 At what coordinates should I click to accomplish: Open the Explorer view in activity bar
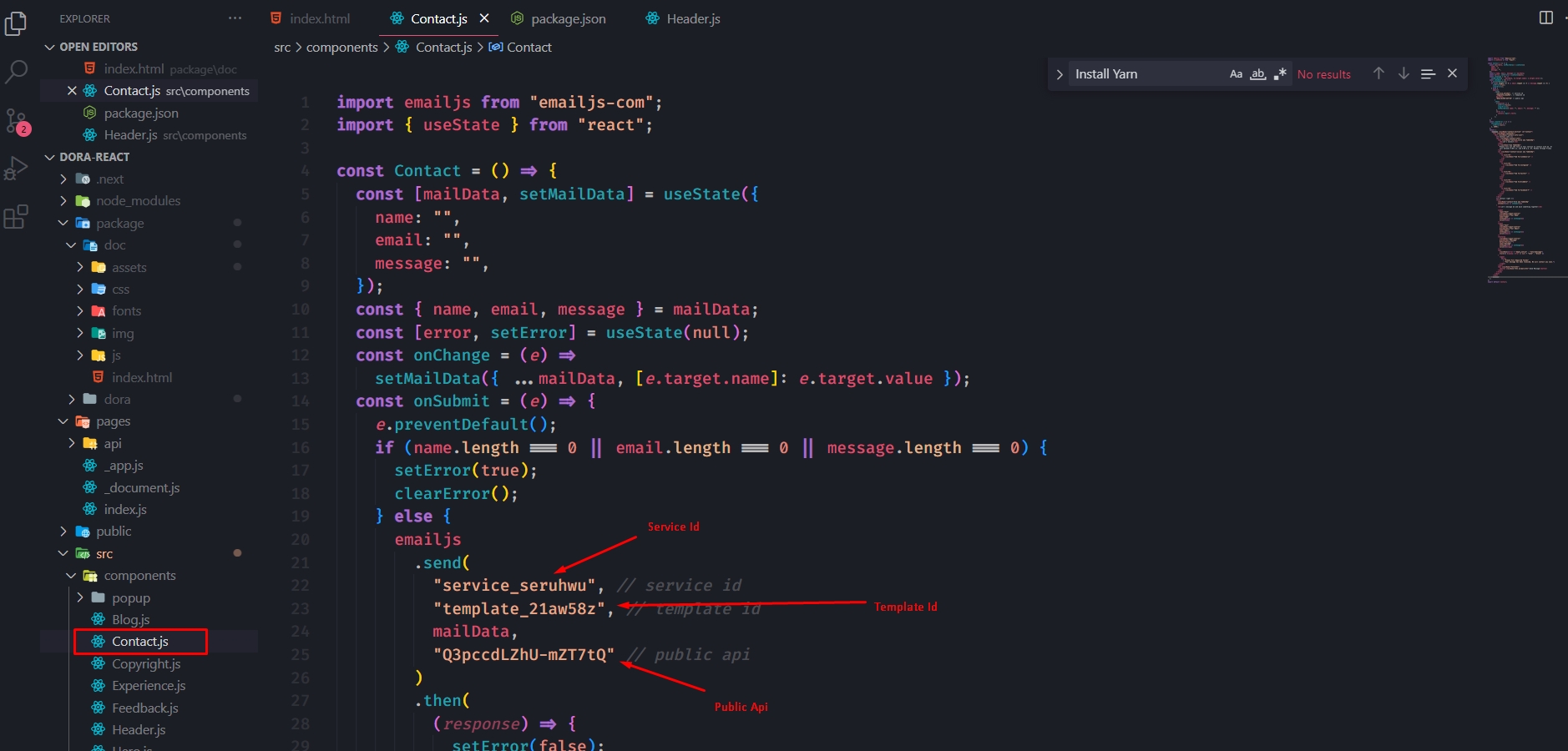[16, 24]
